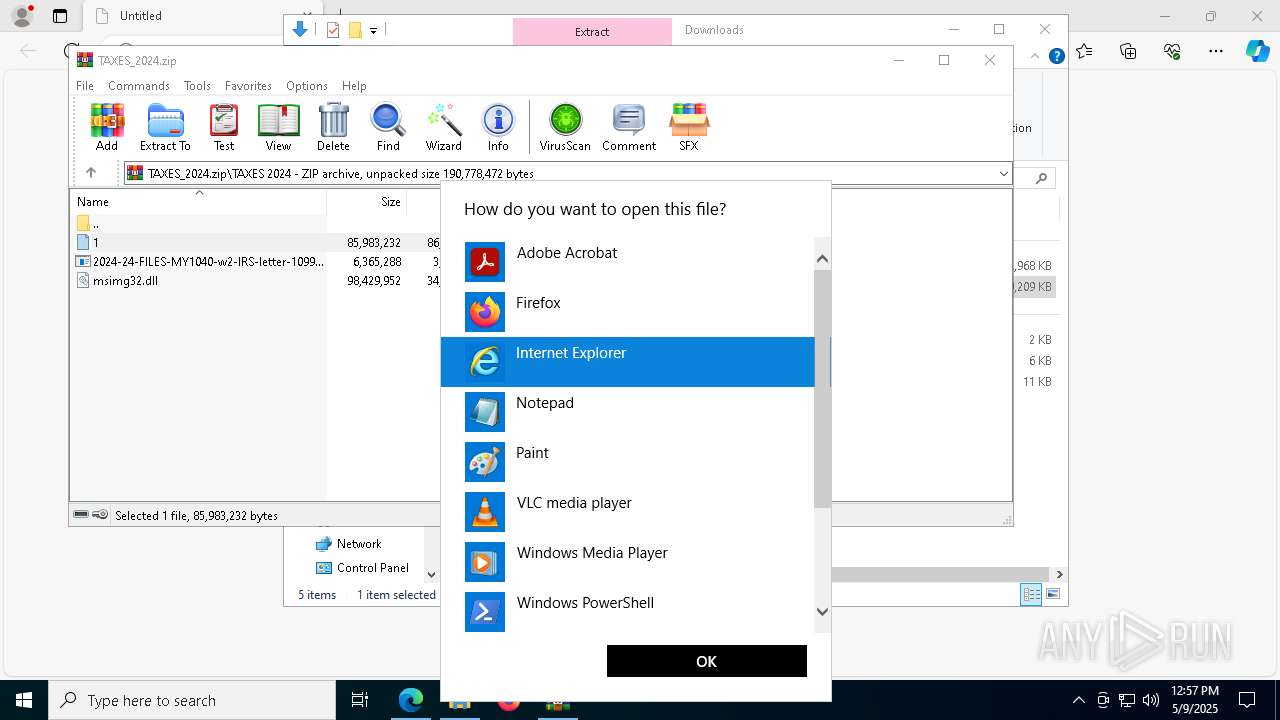The height and width of the screenshot is (720, 1280).
Task: Open the browser profile avatar
Action: pyautogui.click(x=22, y=16)
